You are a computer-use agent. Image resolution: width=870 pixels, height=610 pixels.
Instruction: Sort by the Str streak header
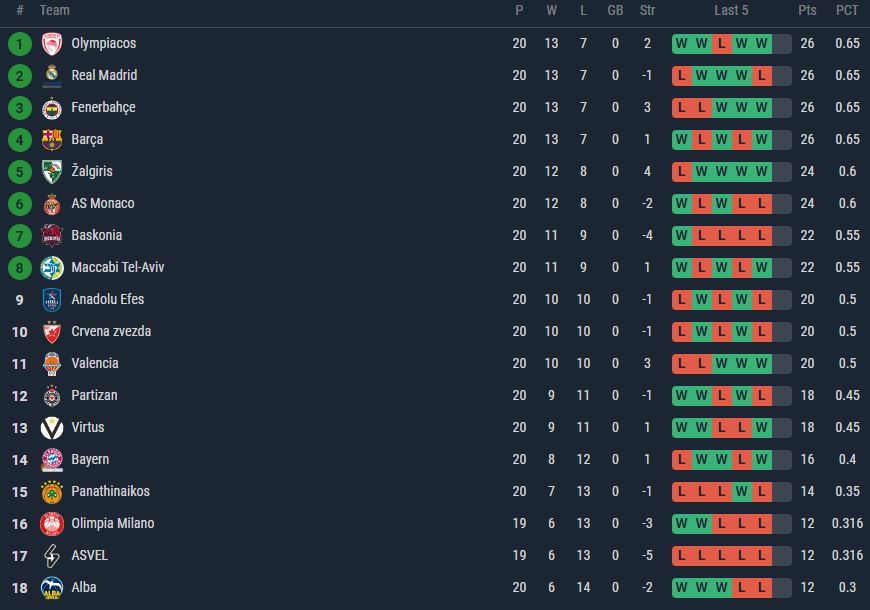647,11
